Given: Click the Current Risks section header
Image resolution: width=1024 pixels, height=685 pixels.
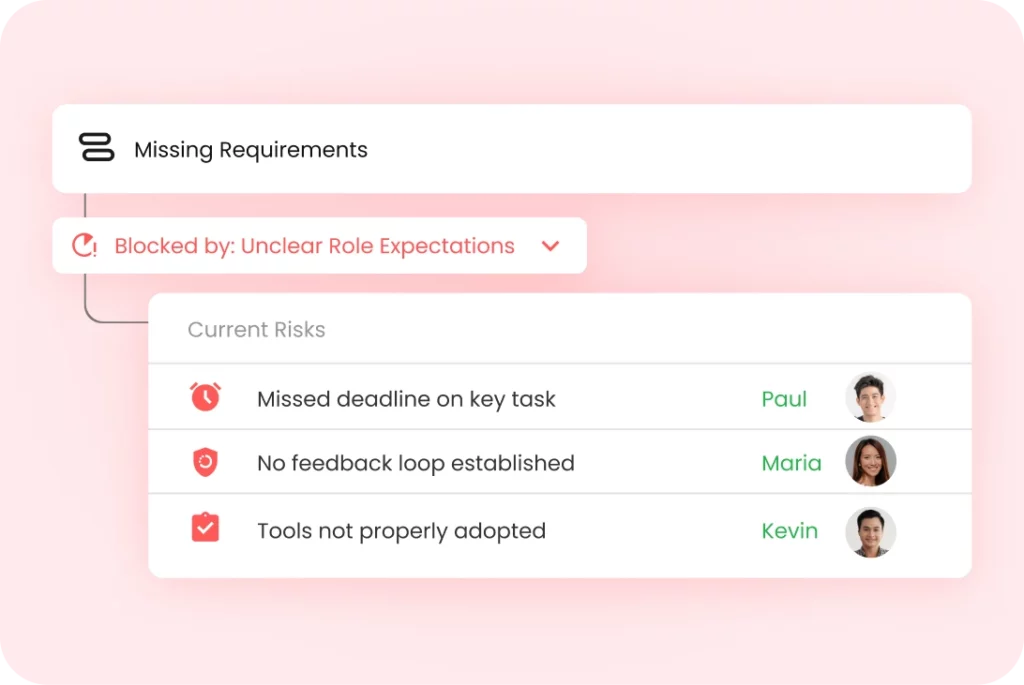Looking at the screenshot, I should tap(256, 330).
